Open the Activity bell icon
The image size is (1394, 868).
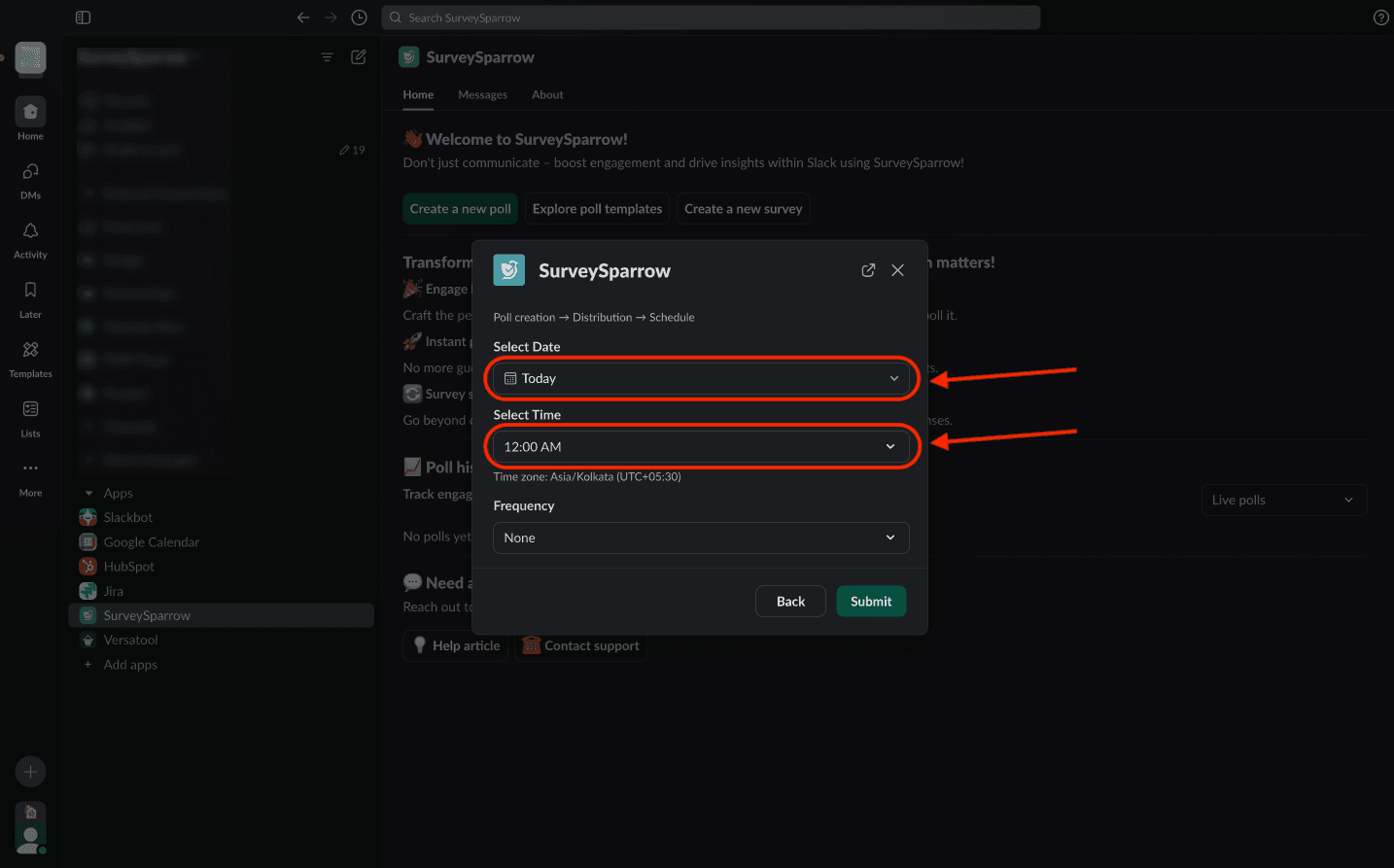30,238
